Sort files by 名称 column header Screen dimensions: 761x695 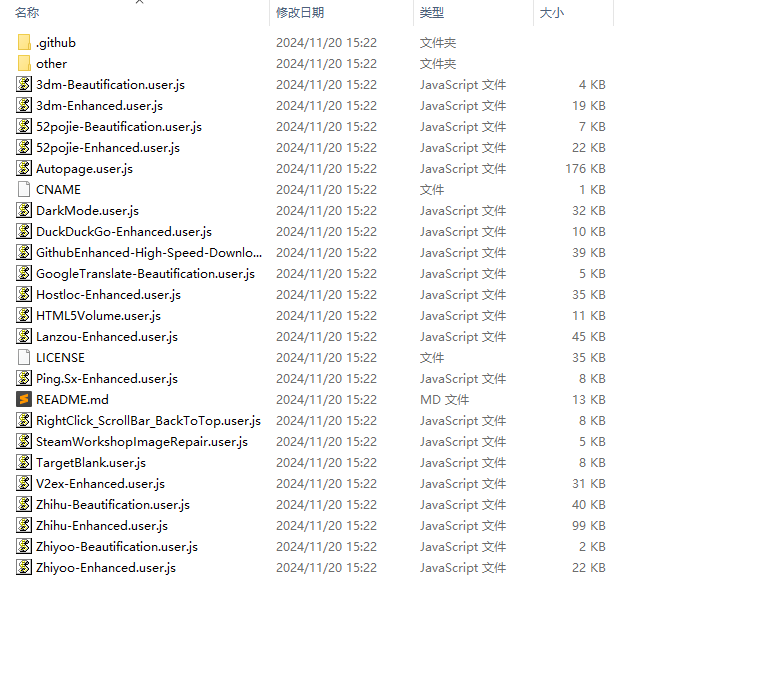pos(28,13)
